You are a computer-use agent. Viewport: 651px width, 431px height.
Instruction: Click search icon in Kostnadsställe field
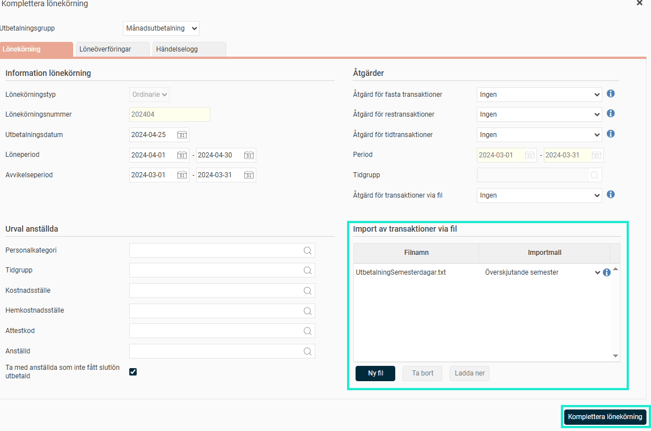308,291
